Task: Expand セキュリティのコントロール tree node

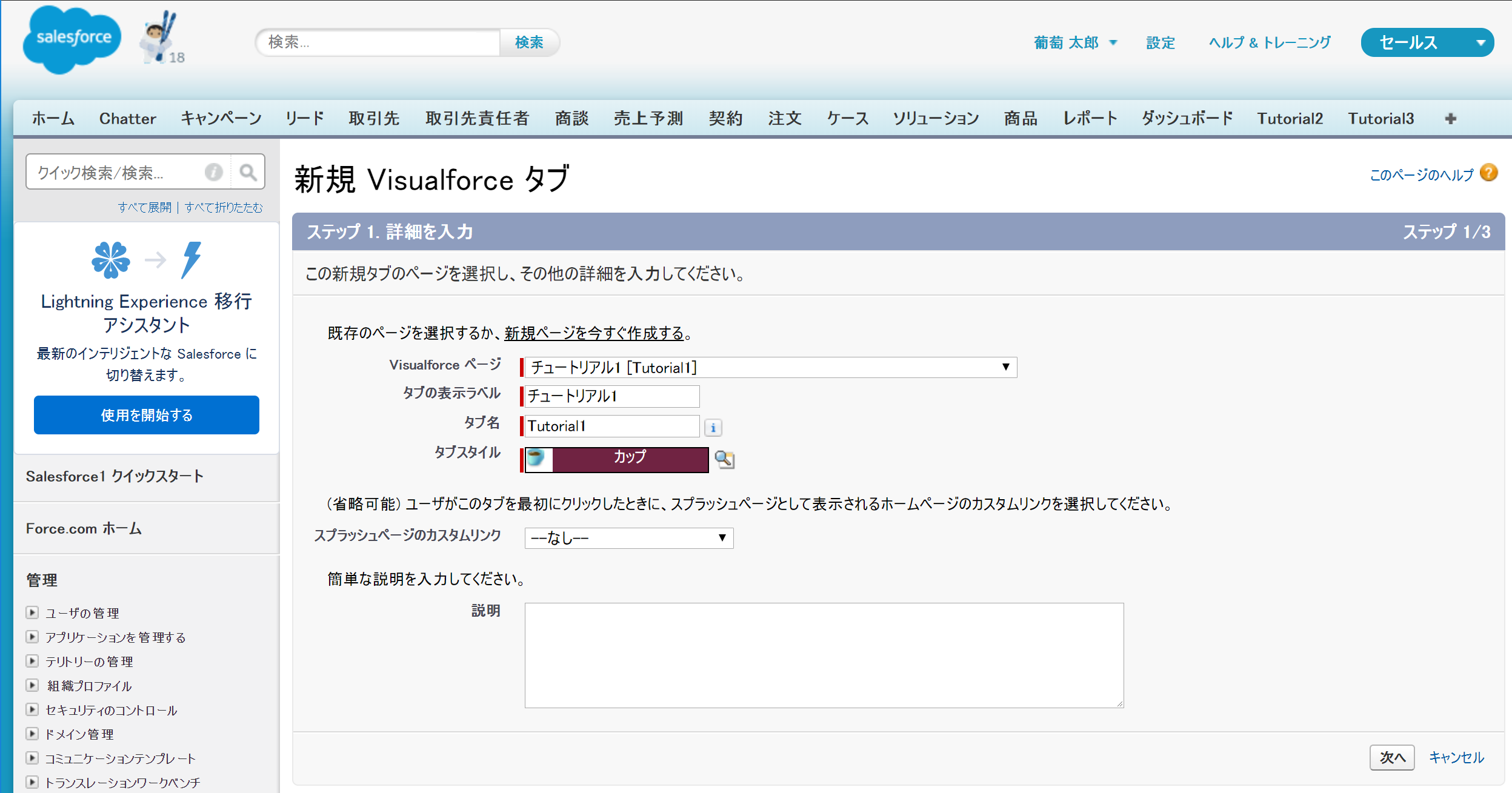Action: click(32, 709)
